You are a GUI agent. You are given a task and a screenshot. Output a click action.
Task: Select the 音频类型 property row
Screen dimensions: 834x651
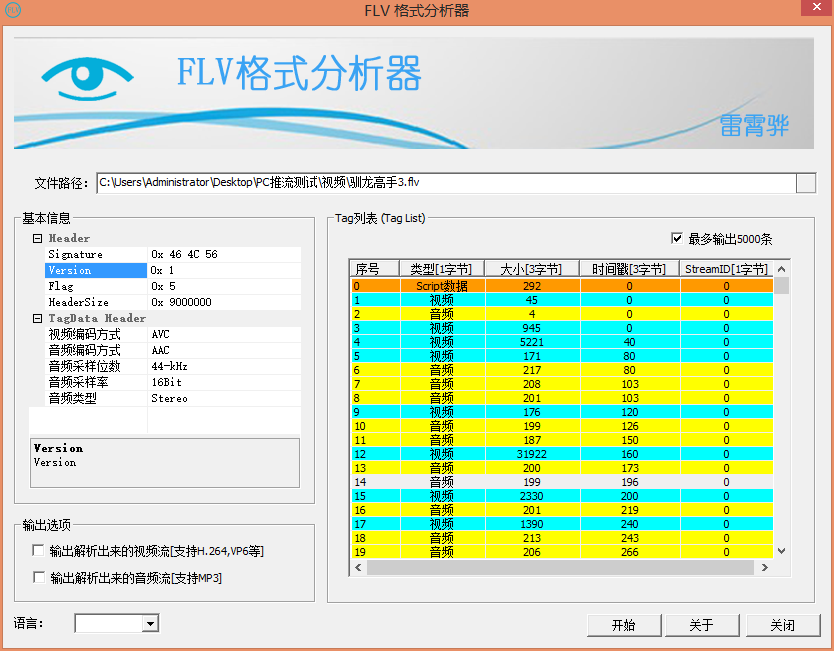173,398
